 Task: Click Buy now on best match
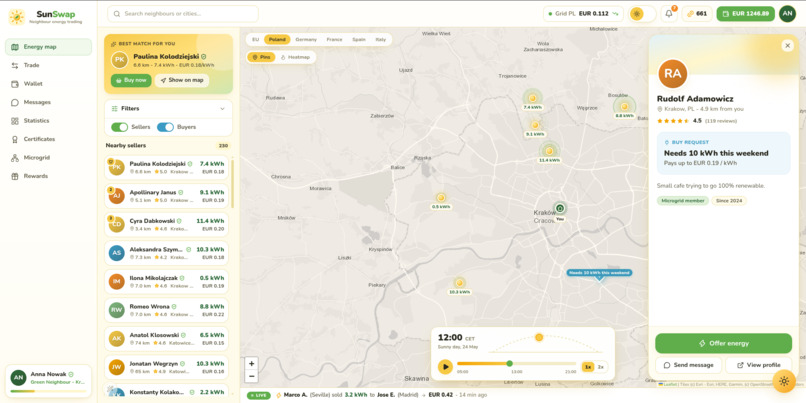[x=131, y=80]
